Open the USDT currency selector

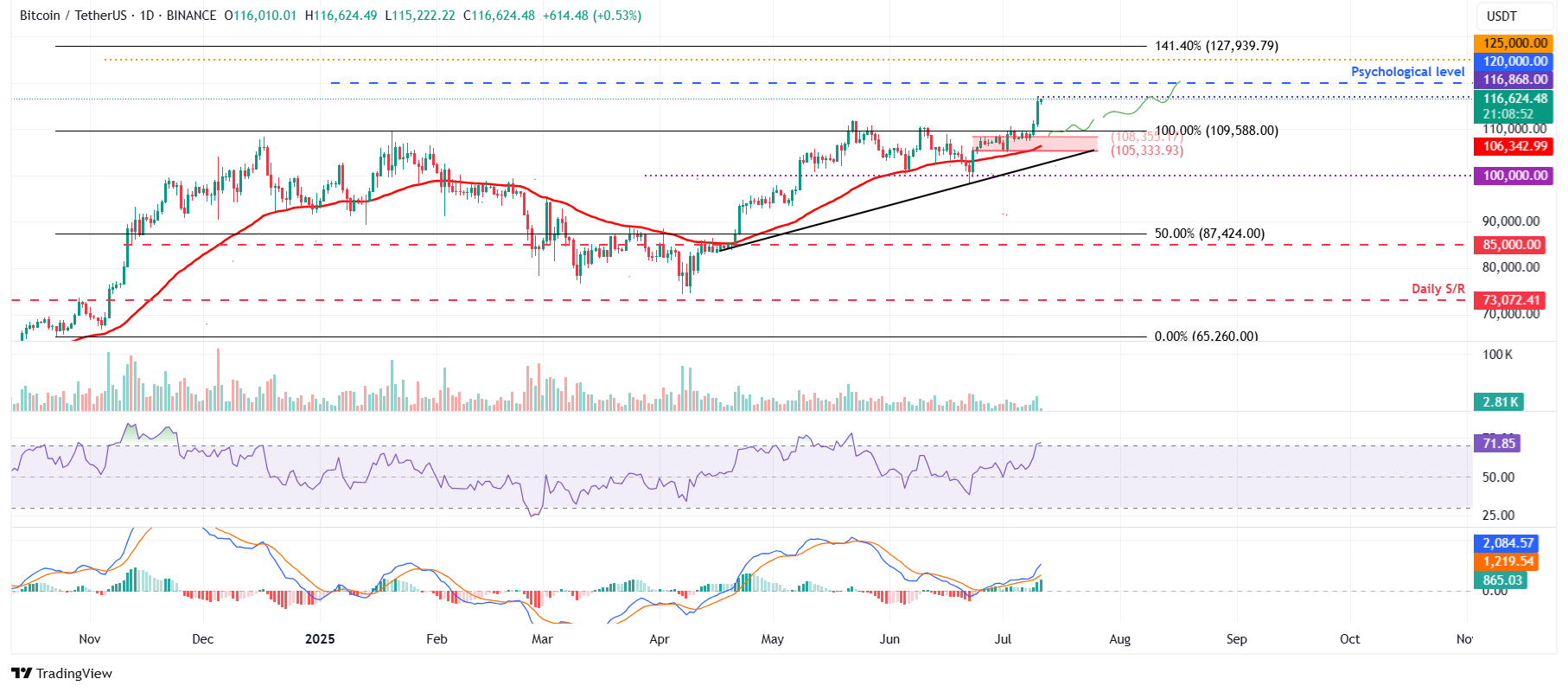tap(1501, 16)
